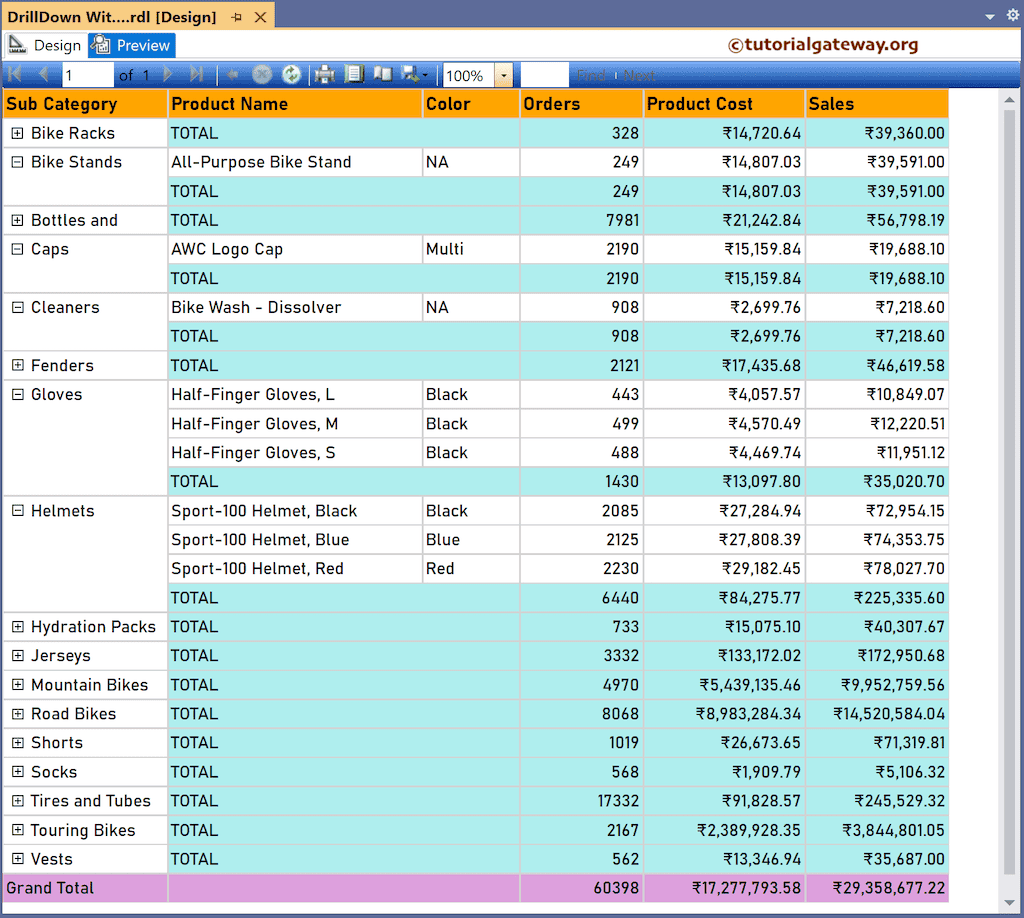The height and width of the screenshot is (918, 1024).
Task: Click the First Page navigation icon
Action: click(13, 74)
